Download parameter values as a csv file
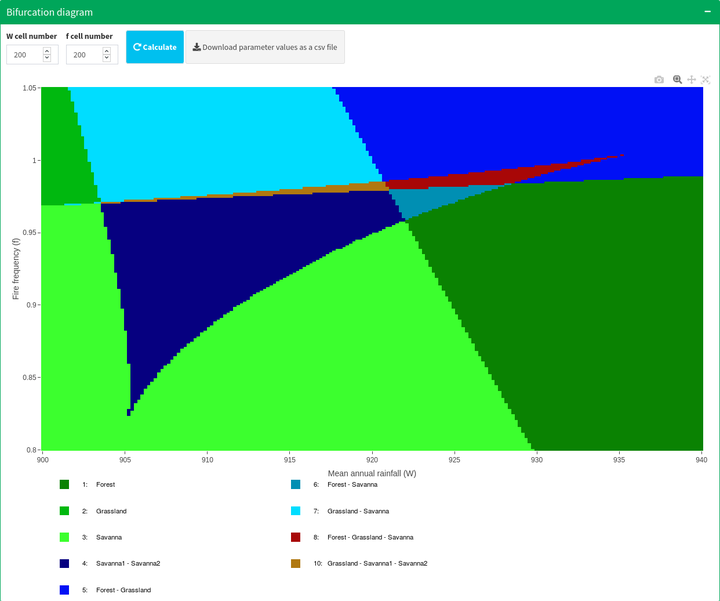This screenshot has height=601, width=720. coord(265,47)
